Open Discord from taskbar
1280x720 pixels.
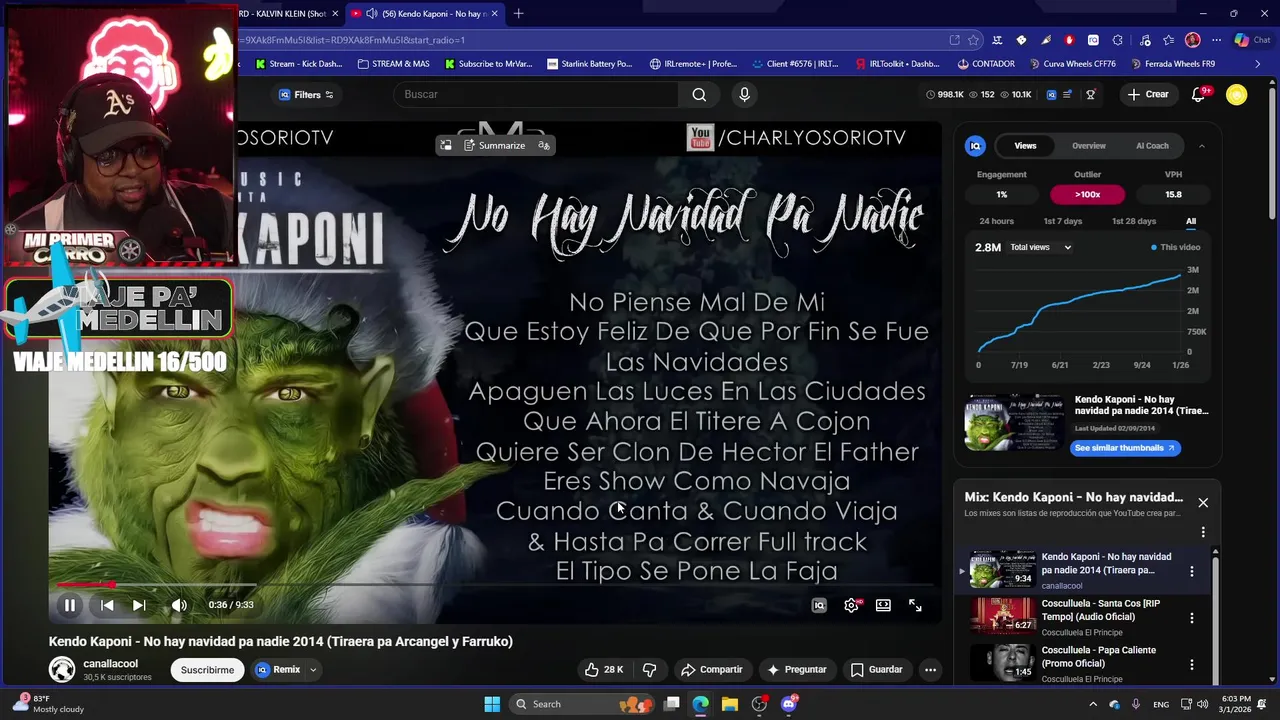coord(789,704)
